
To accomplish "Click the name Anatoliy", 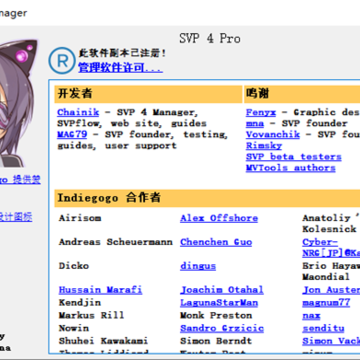I will tap(326, 218).
